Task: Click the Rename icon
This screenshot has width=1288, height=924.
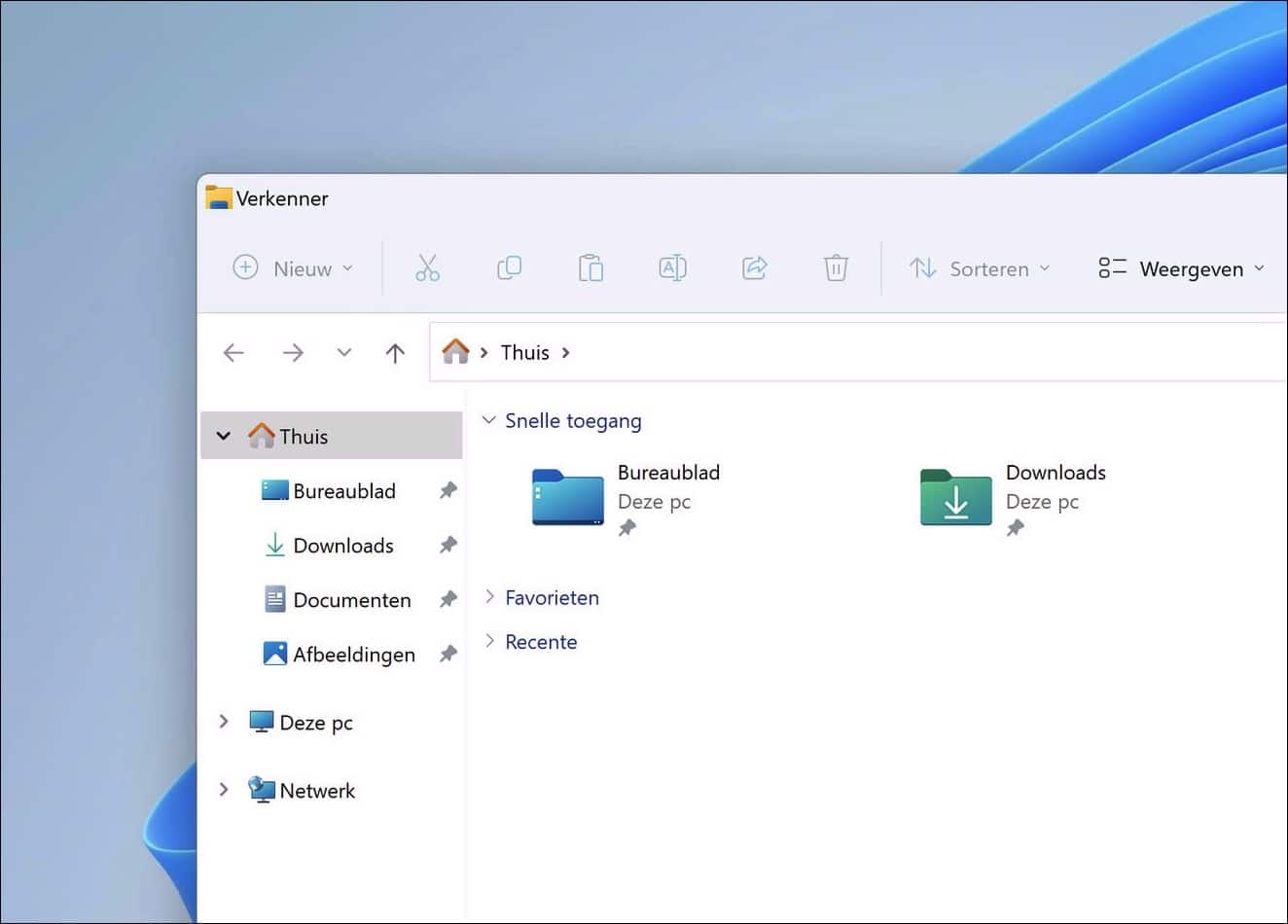Action: coord(672,267)
